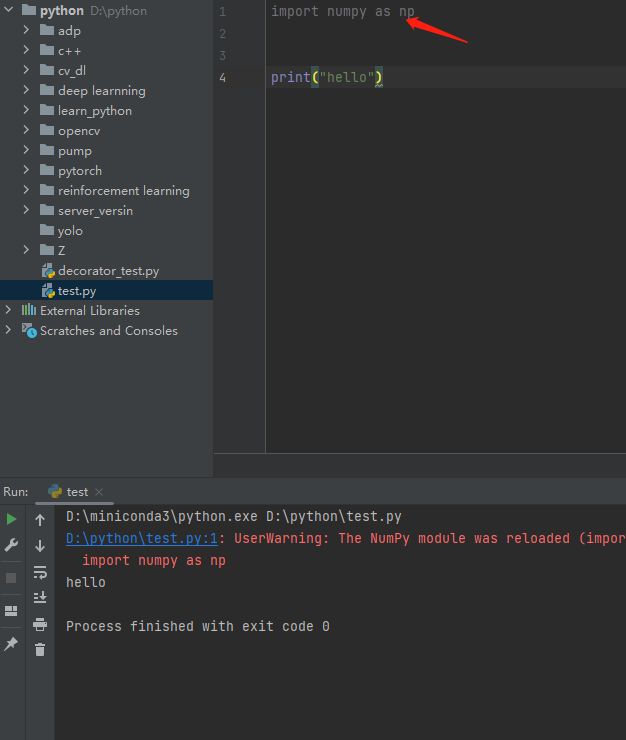Screen dimensions: 626x740
Task: Click the yolo folder icon
Action: point(47,230)
